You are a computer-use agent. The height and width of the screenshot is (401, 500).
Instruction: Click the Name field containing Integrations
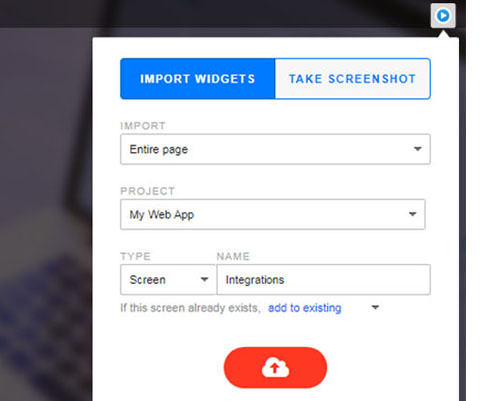[324, 280]
